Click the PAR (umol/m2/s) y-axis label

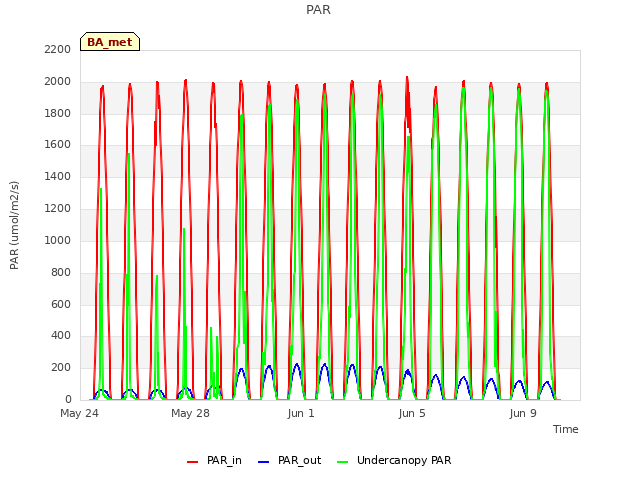(14, 225)
